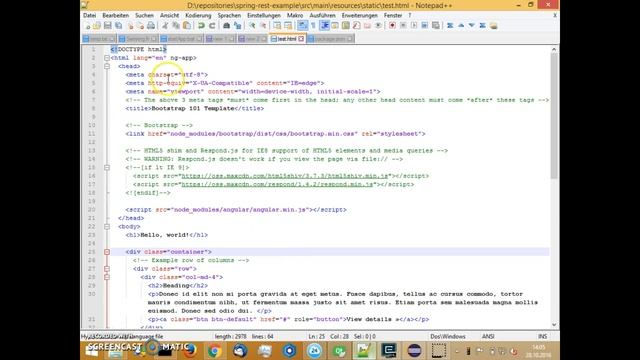Screen dimensions: 640x360
Task: Open the Kodierung menu
Action: [x=198, y=16]
